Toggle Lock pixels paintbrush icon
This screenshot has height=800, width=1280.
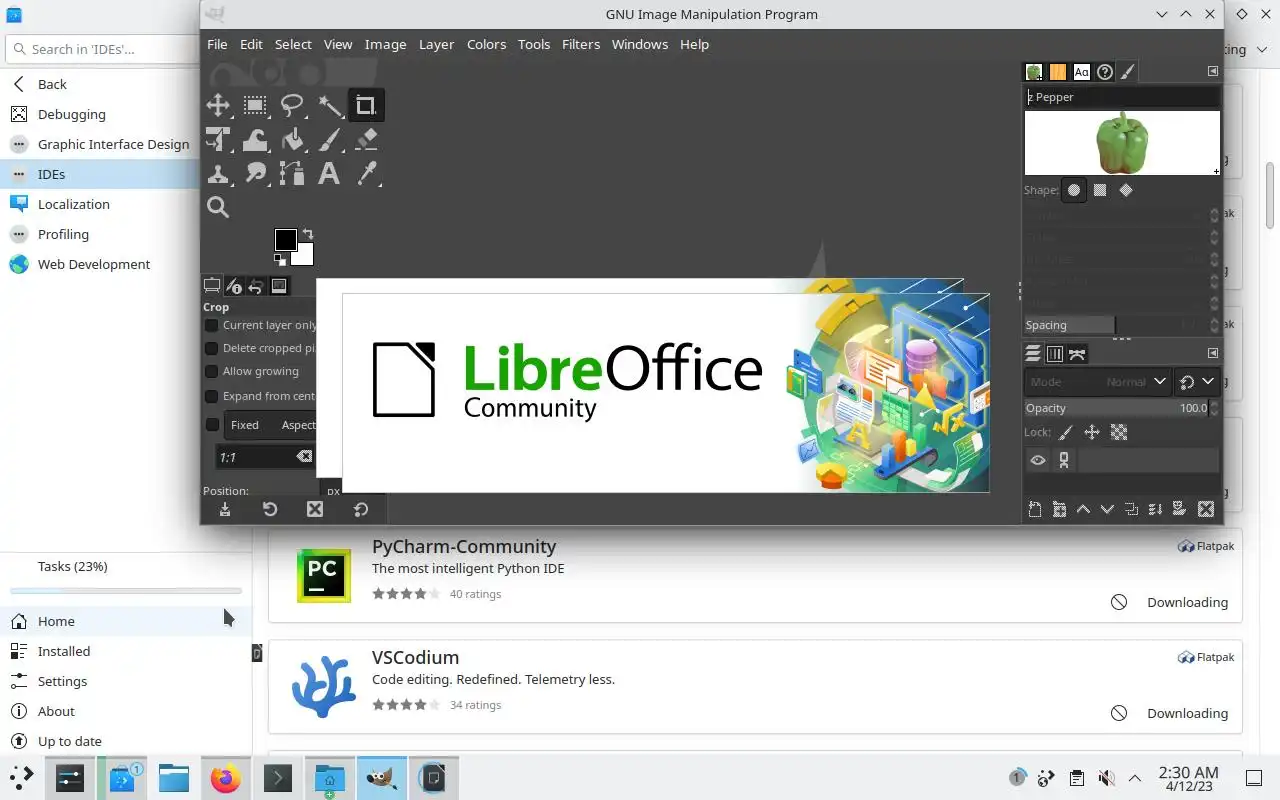point(1066,433)
